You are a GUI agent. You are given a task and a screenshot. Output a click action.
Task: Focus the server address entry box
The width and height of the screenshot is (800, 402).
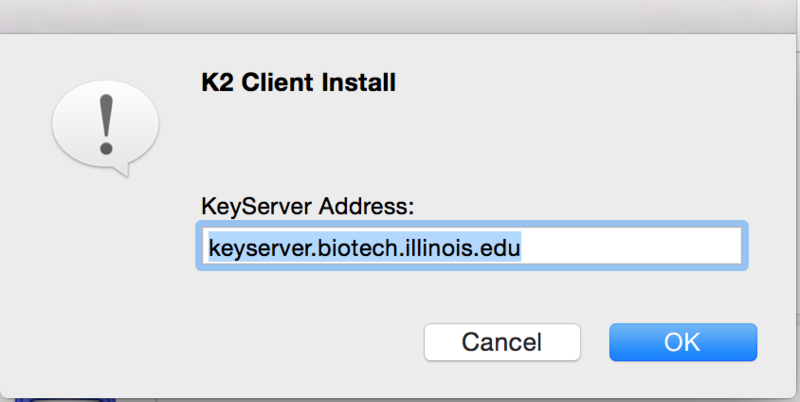(x=468, y=246)
